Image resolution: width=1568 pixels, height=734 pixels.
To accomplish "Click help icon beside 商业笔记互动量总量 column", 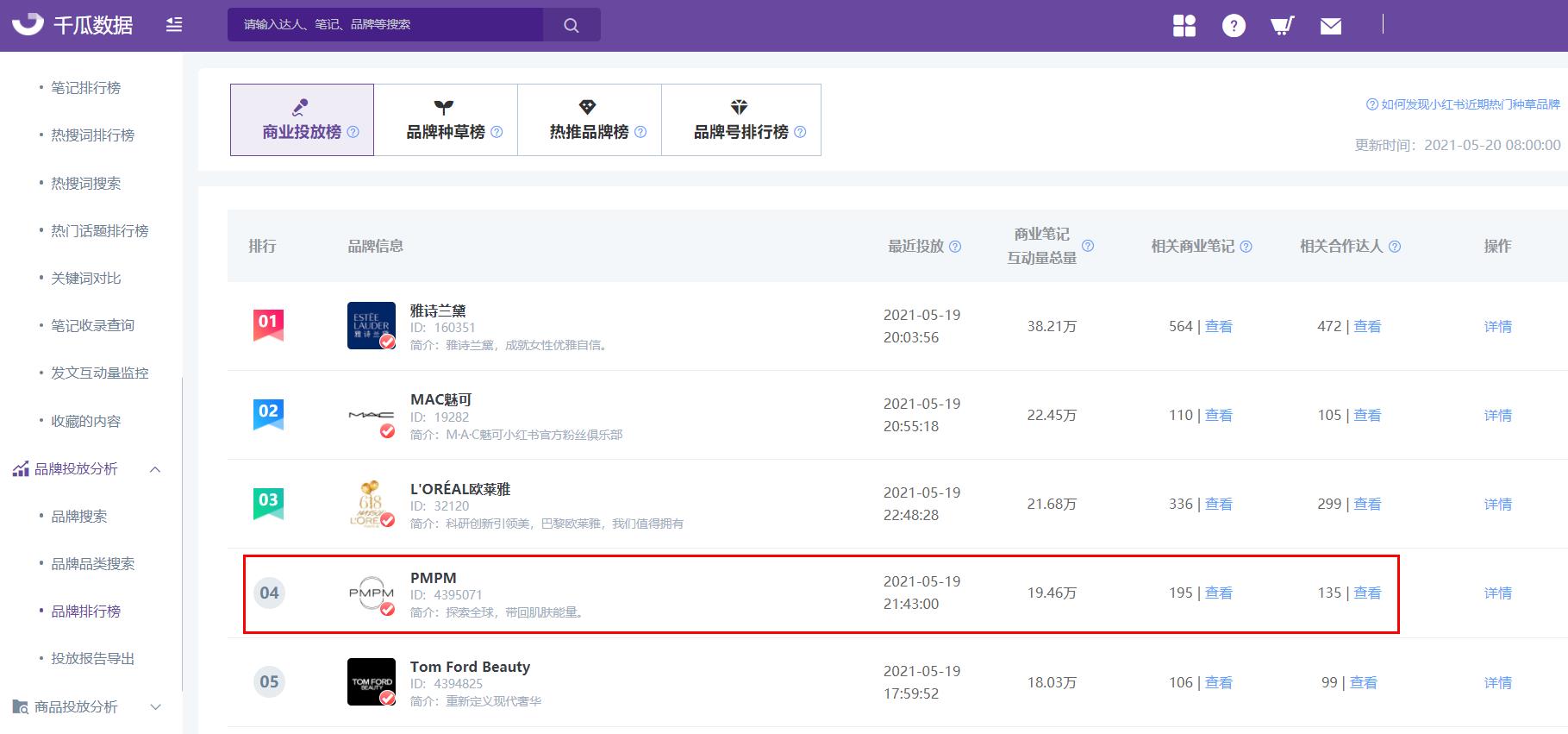I will [x=1088, y=246].
